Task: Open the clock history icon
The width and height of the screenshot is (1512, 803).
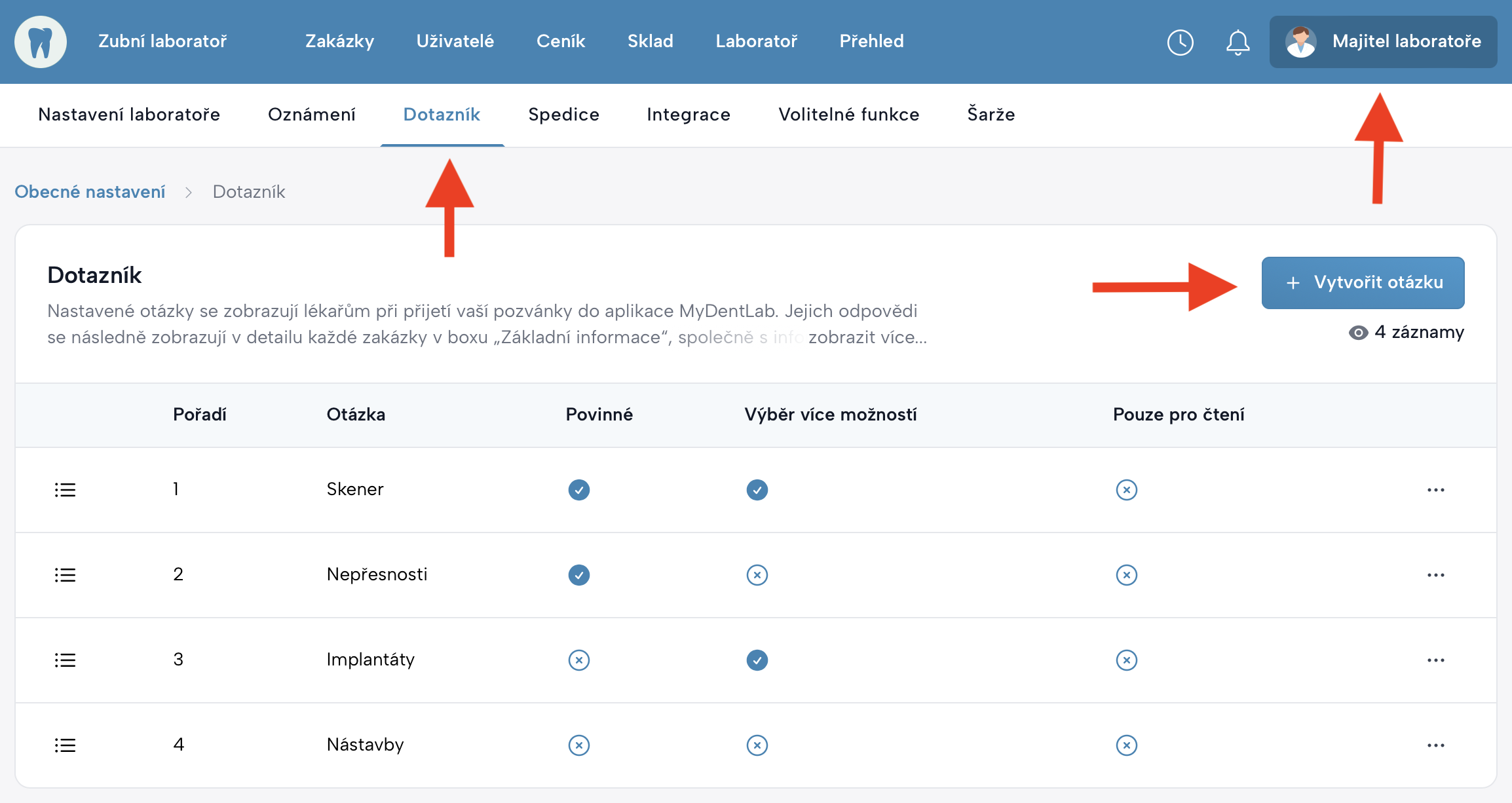Action: point(1180,42)
